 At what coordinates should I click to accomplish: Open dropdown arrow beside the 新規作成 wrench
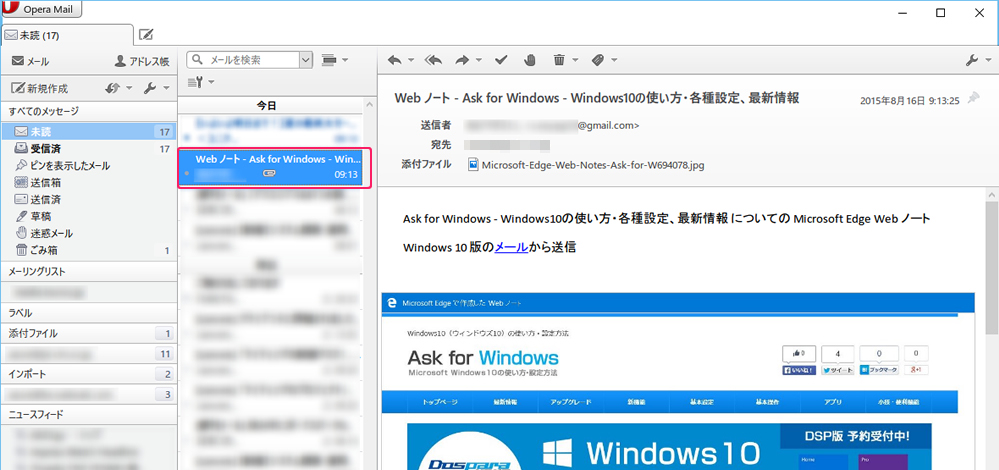(166, 88)
